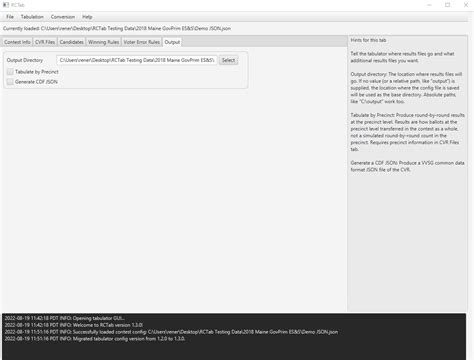Open the File menu
474x360 pixels.
coord(10,17)
